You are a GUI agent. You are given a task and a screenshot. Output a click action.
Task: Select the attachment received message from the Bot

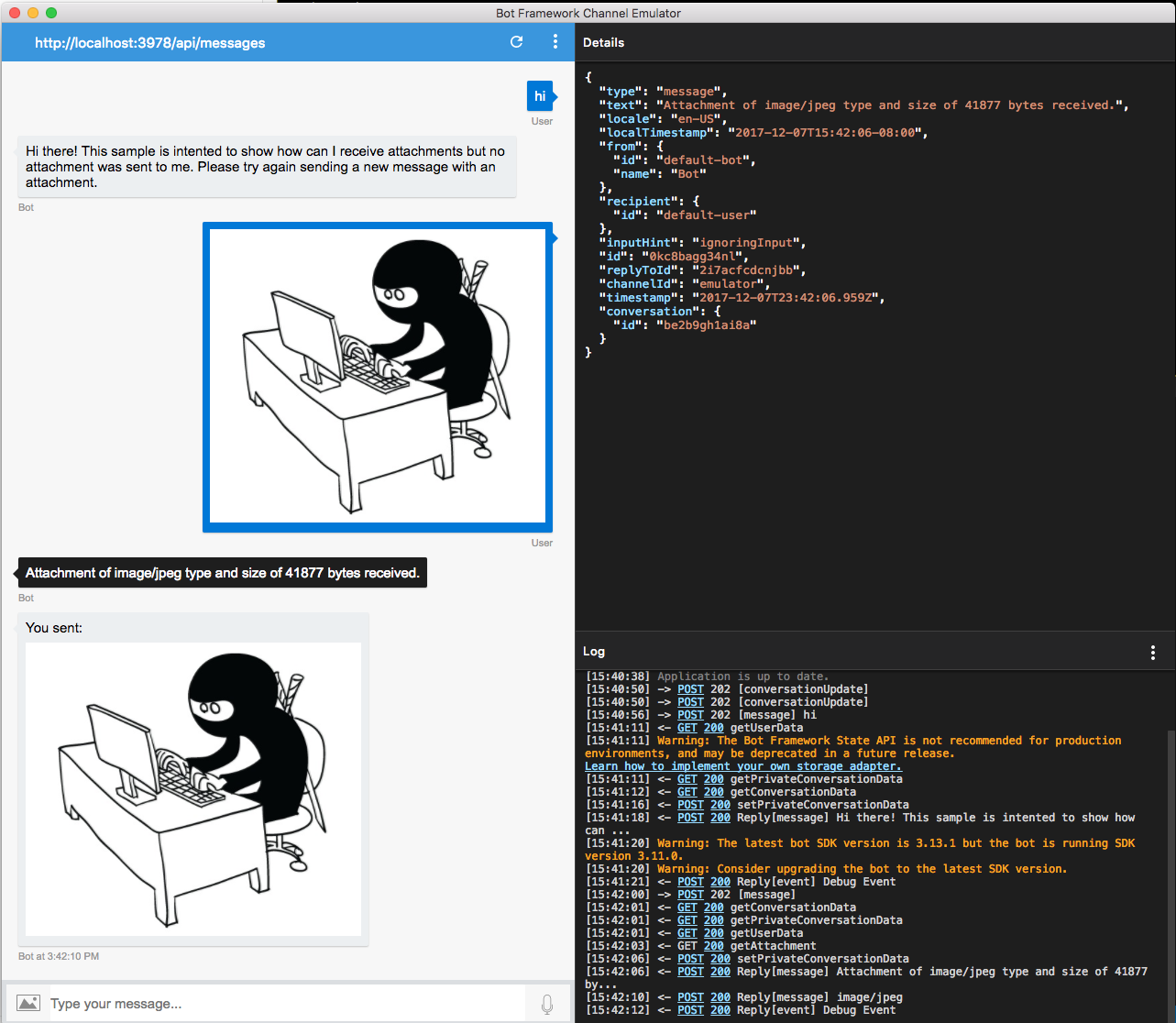[x=222, y=572]
